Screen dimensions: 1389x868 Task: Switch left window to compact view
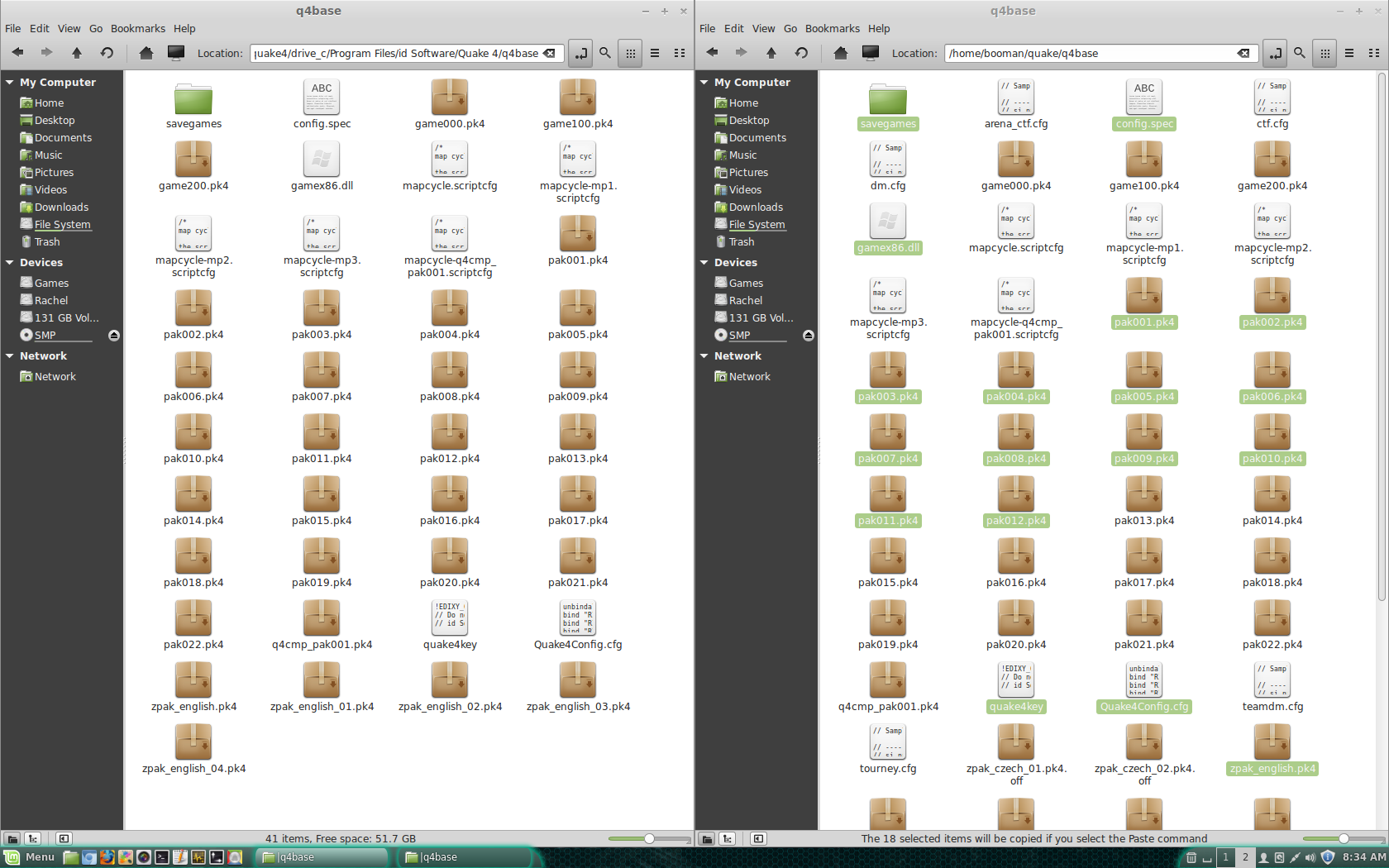tap(680, 53)
